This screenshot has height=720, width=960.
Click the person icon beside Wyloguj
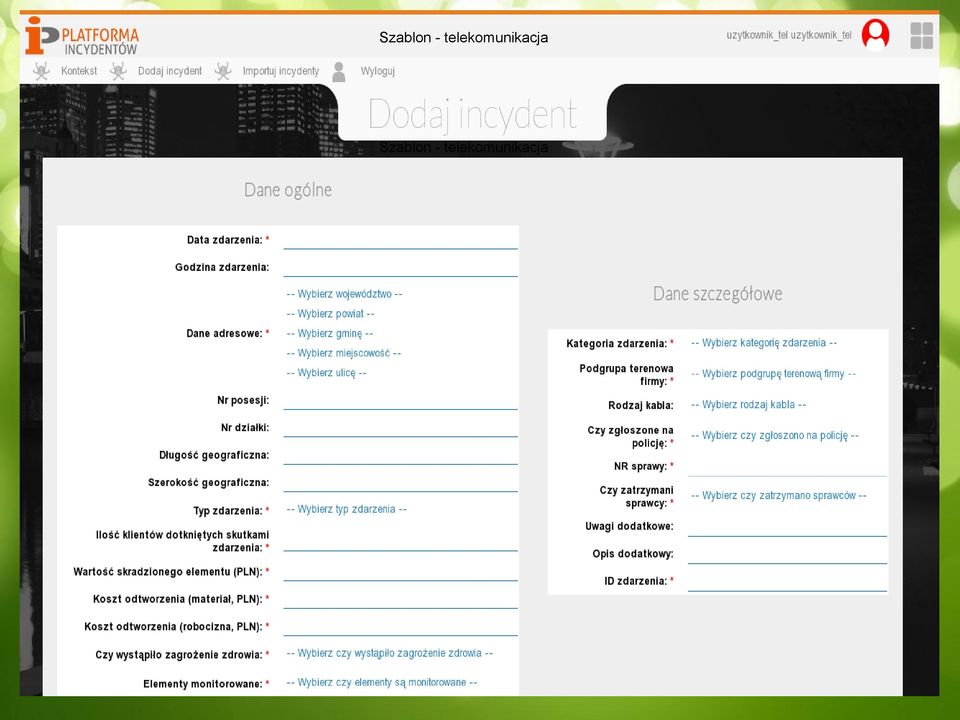339,72
